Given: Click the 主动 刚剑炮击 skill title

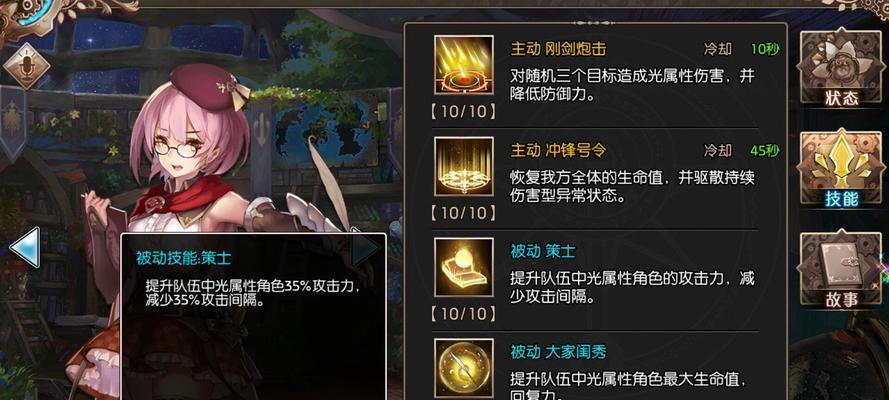Looking at the screenshot, I should (x=558, y=49).
